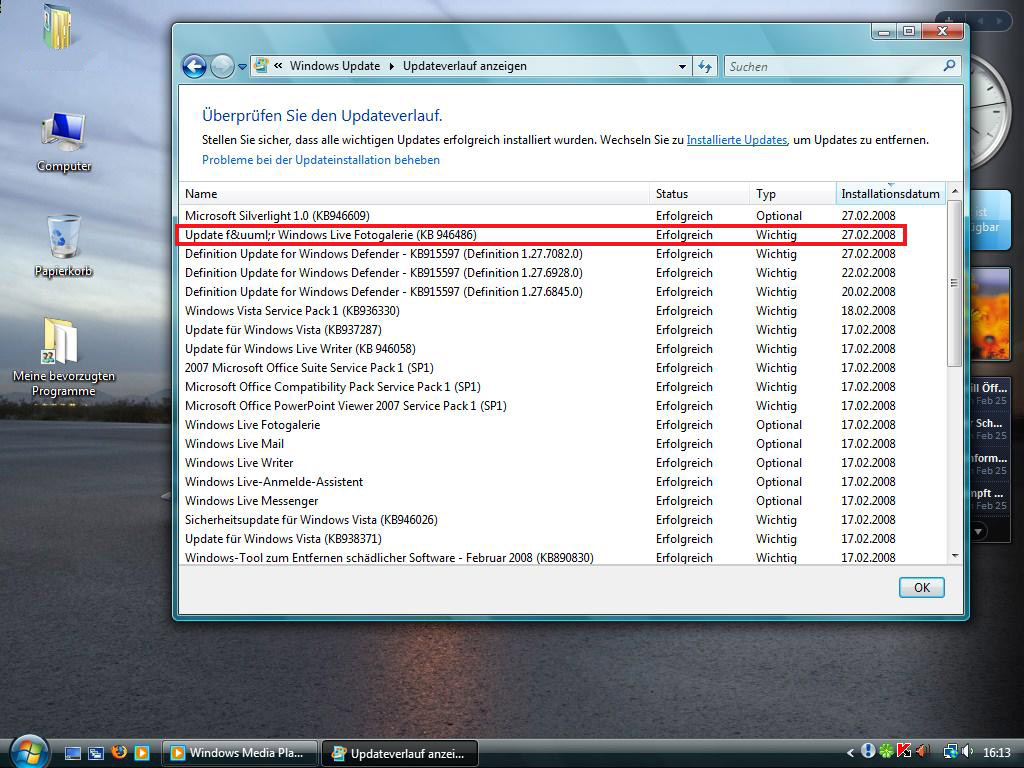Image resolution: width=1024 pixels, height=768 pixels.
Task: Open Meine bevorzugten Programme folder
Action: point(63,357)
